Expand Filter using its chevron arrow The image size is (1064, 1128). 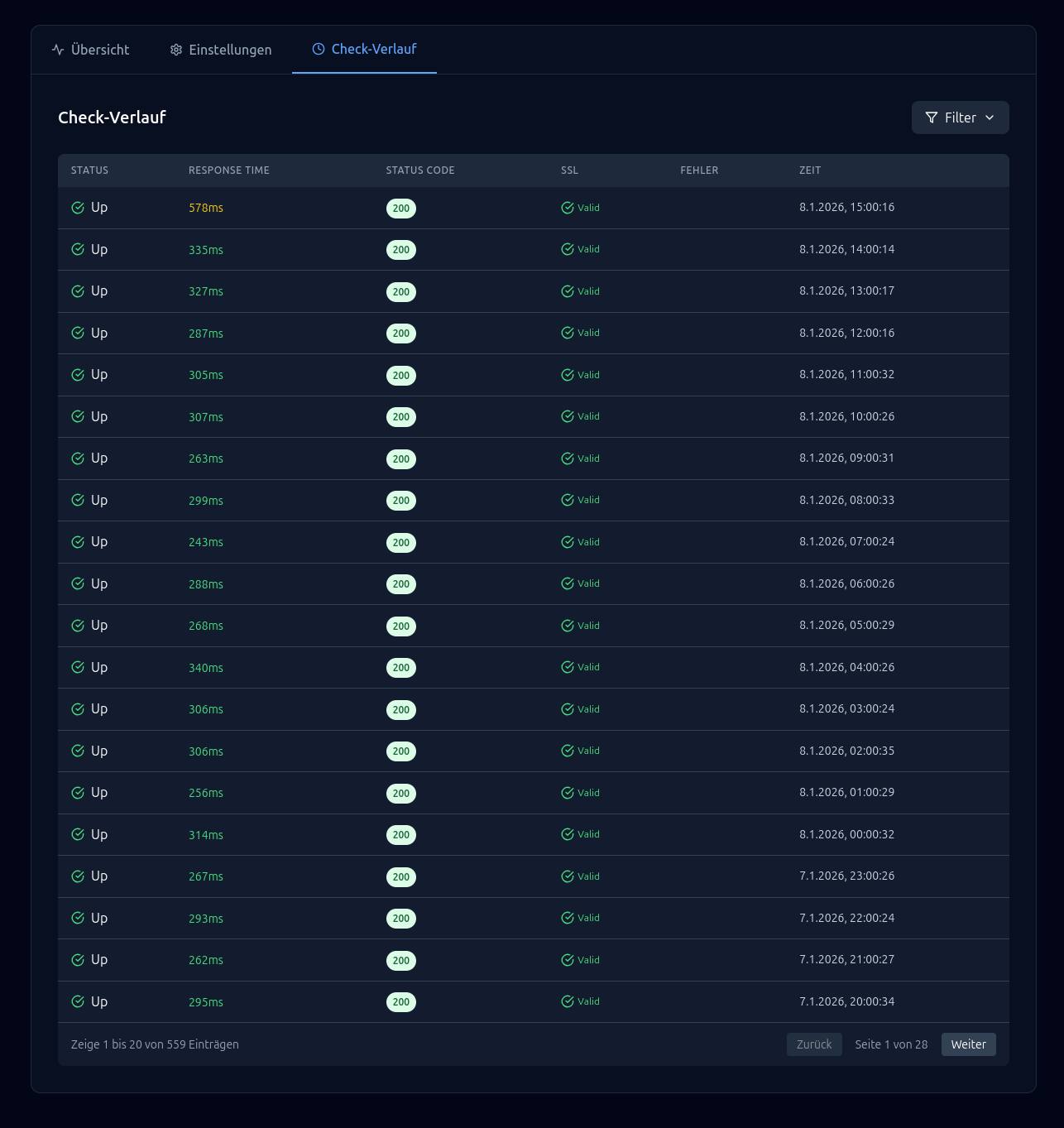[x=990, y=118]
